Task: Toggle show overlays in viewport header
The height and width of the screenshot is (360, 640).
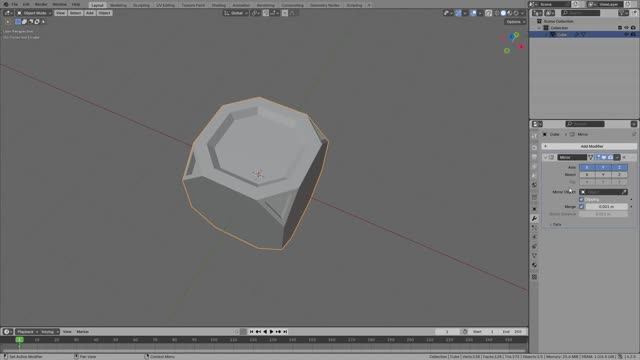Action: point(473,13)
